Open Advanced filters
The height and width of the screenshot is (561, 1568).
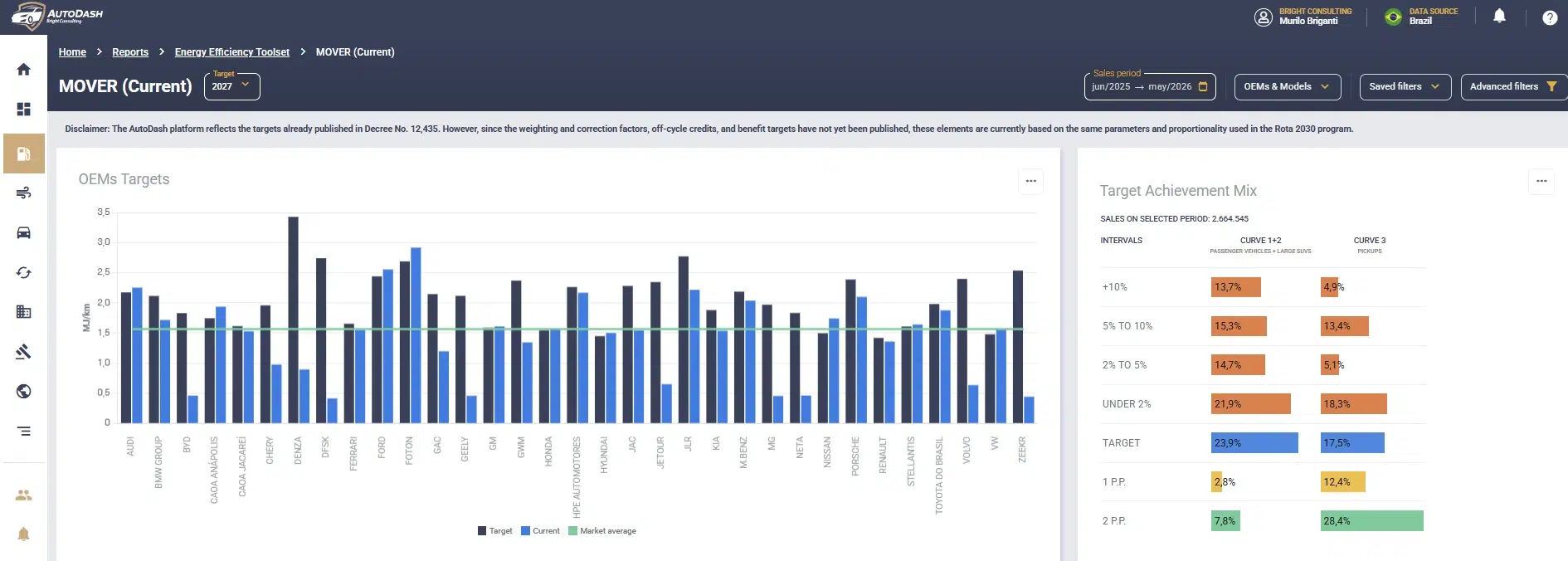tap(1513, 86)
